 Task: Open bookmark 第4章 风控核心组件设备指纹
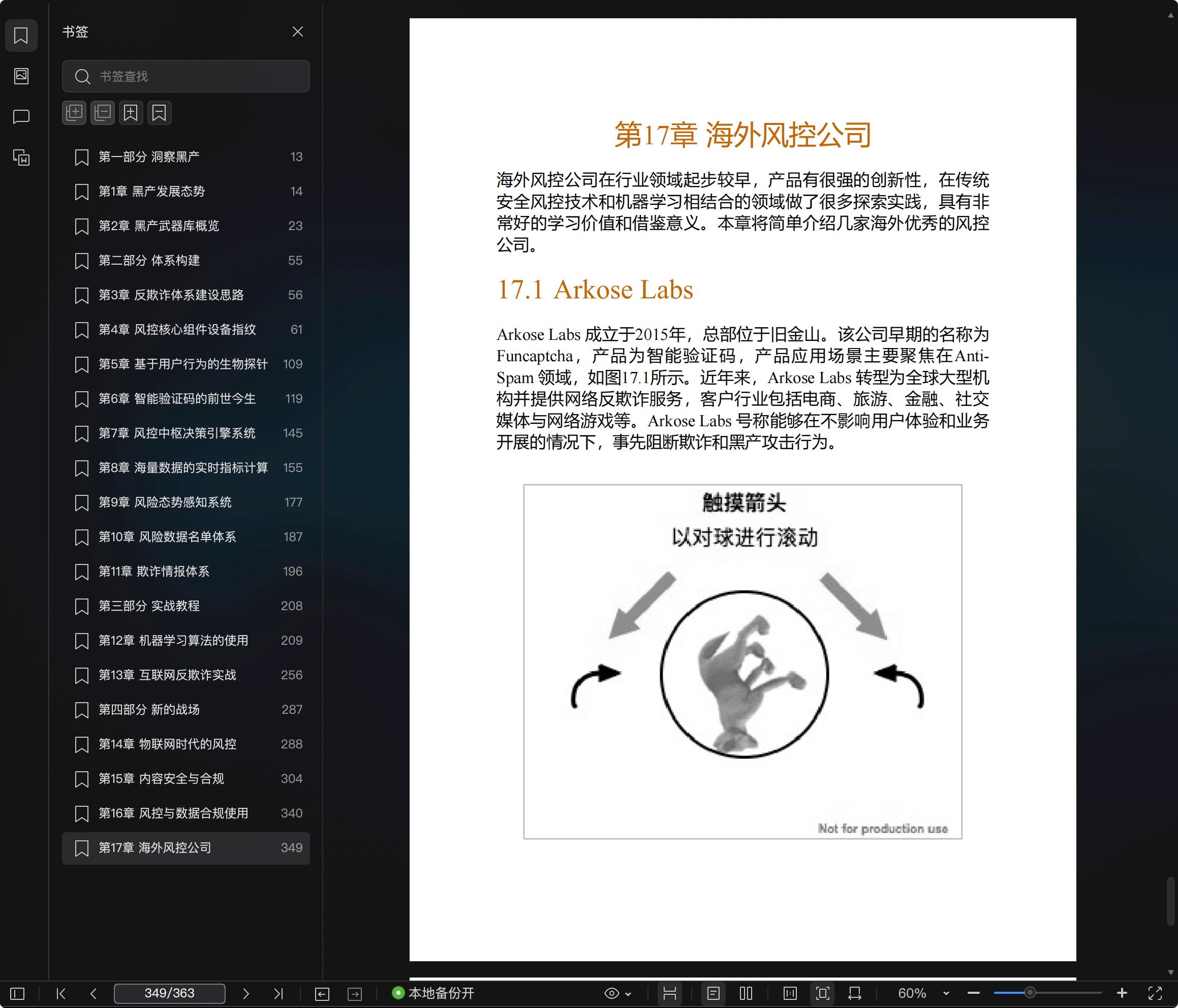tap(186, 330)
